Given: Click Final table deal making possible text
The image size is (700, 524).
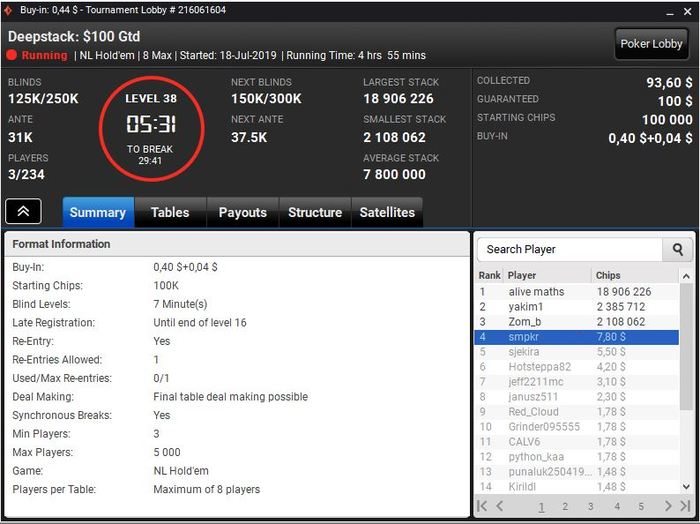Looking at the screenshot, I should point(230,397).
